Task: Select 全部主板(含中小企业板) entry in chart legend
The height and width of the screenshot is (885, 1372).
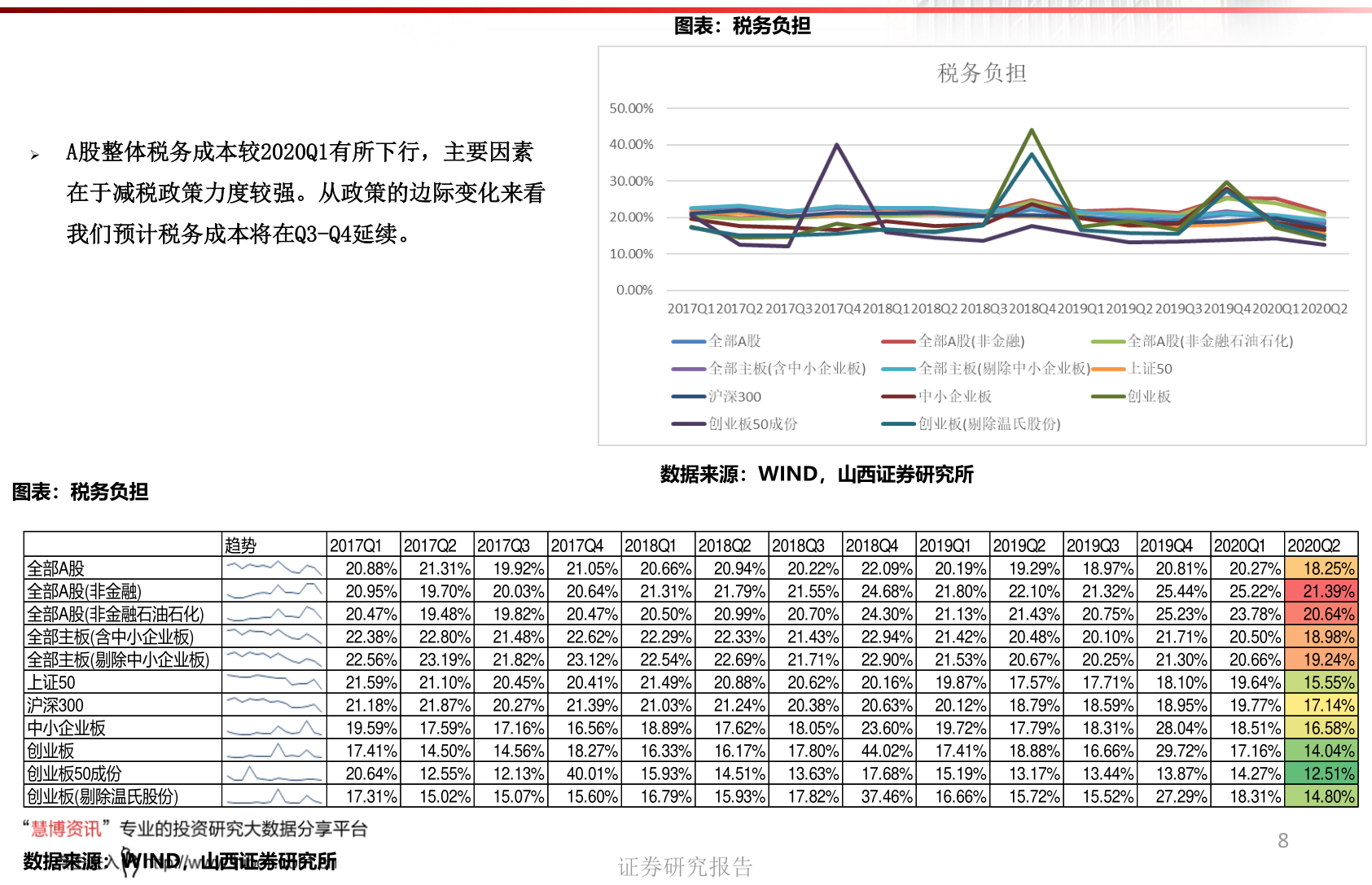Action: pos(768,369)
